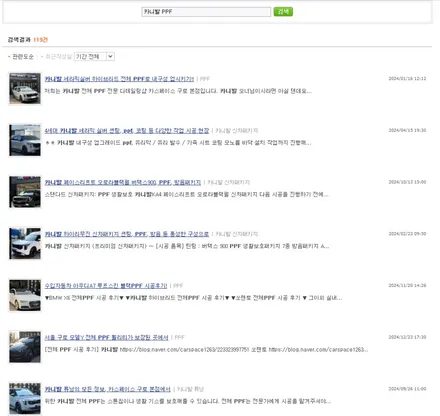Open second result title mentioning ppf 코팅
This screenshot has width=440, height=416.
127,131
